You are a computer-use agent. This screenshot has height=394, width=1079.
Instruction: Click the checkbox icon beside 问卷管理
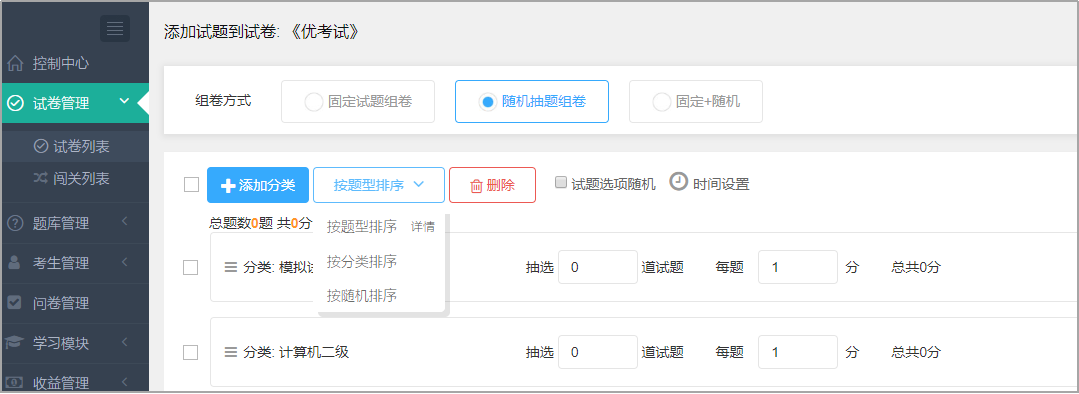[x=14, y=302]
